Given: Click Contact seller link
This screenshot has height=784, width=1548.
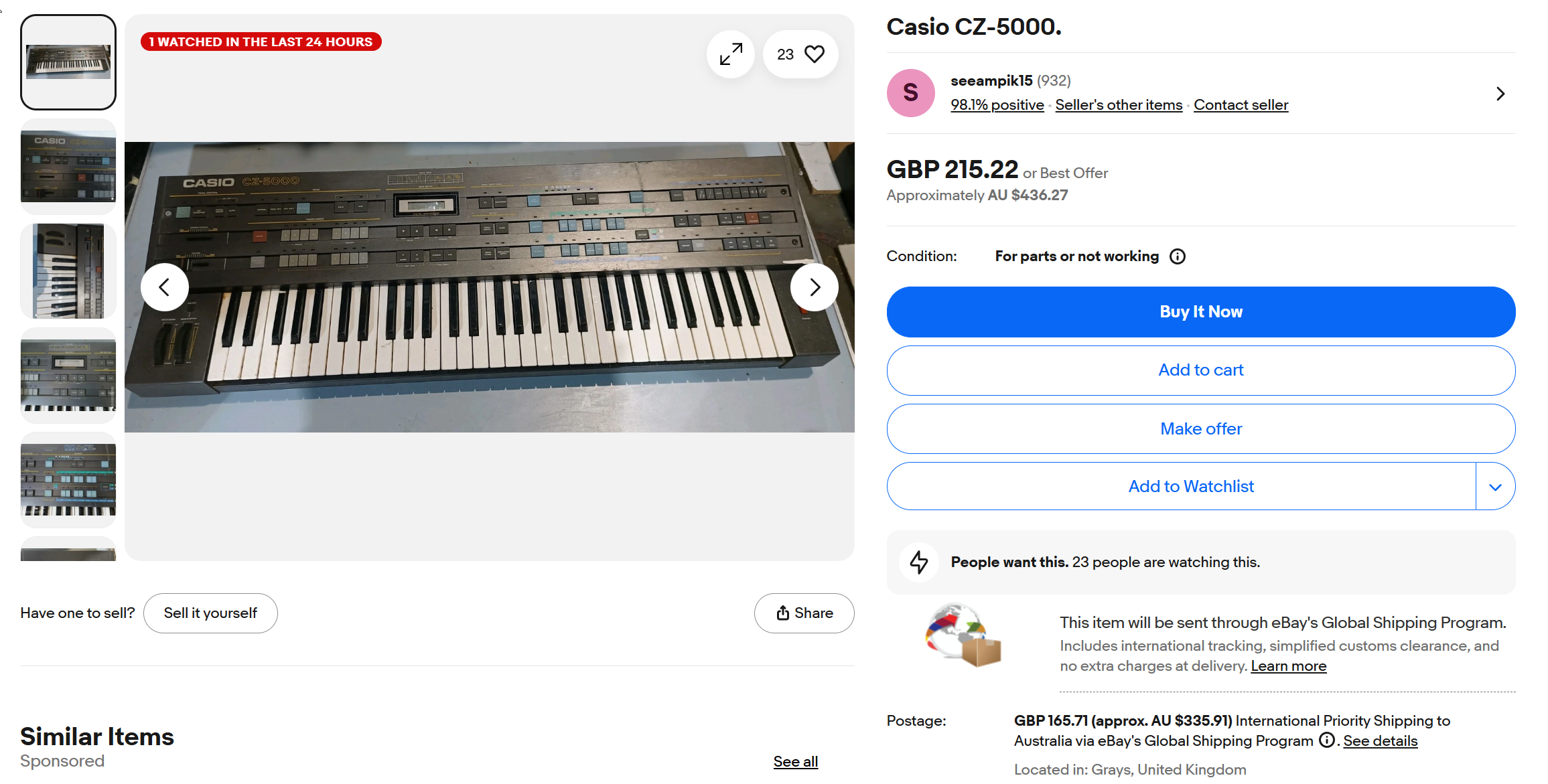Looking at the screenshot, I should [1241, 105].
